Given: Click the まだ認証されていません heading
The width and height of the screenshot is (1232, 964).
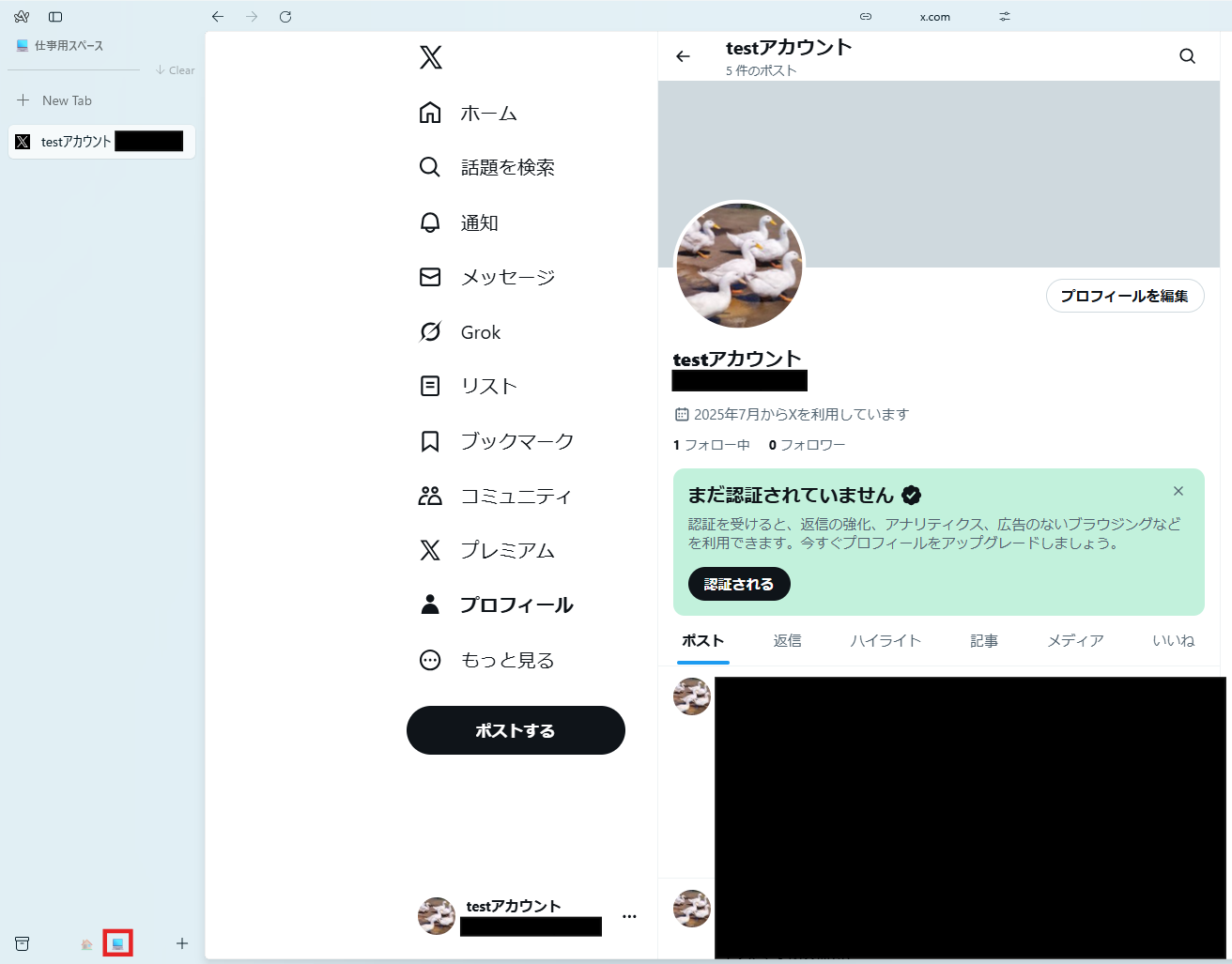Looking at the screenshot, I should (x=791, y=495).
